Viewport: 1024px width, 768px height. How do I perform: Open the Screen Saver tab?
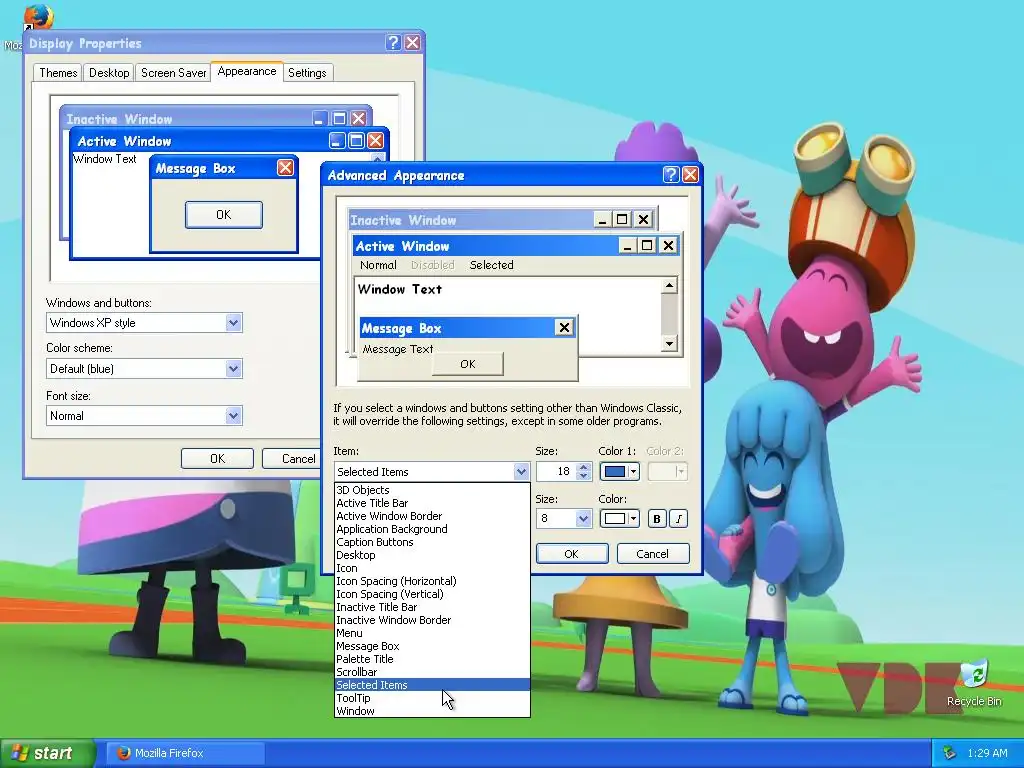point(174,72)
